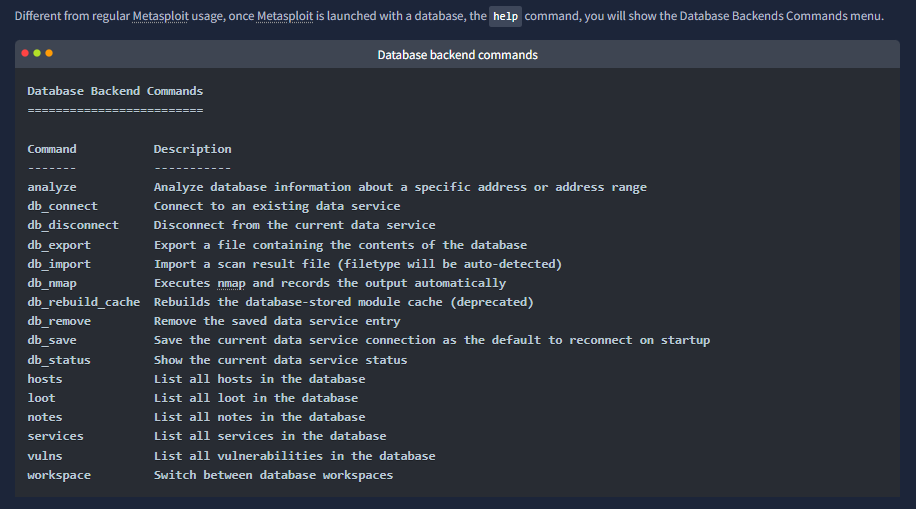Click the db_export command name
The image size is (916, 509).
pyautogui.click(x=59, y=245)
